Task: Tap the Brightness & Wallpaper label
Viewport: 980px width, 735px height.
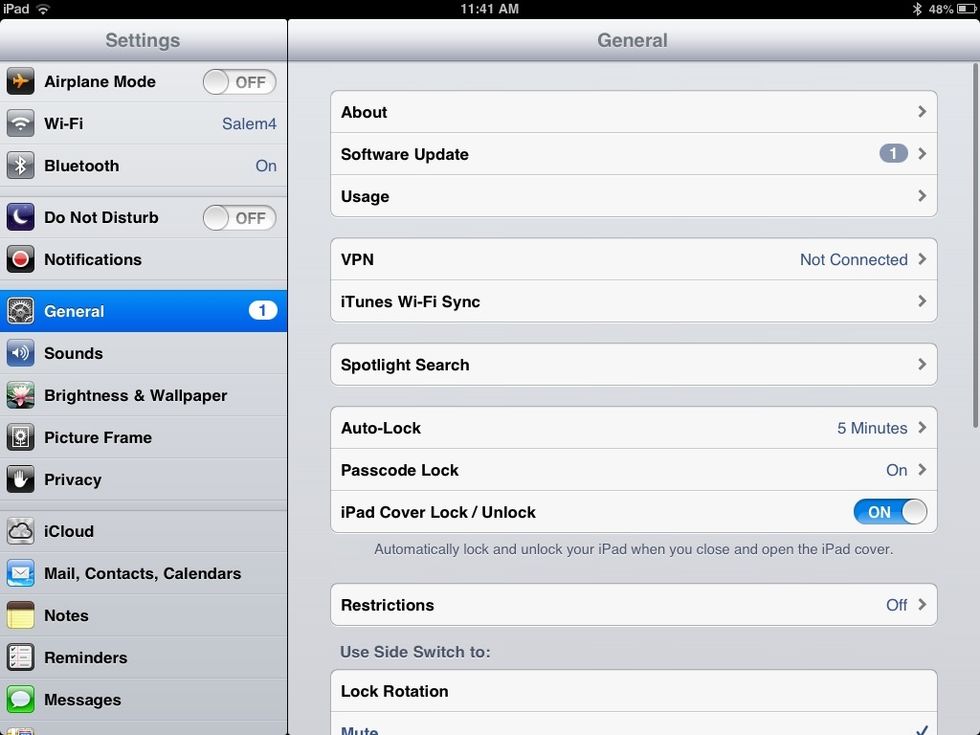Action: pyautogui.click(x=136, y=396)
